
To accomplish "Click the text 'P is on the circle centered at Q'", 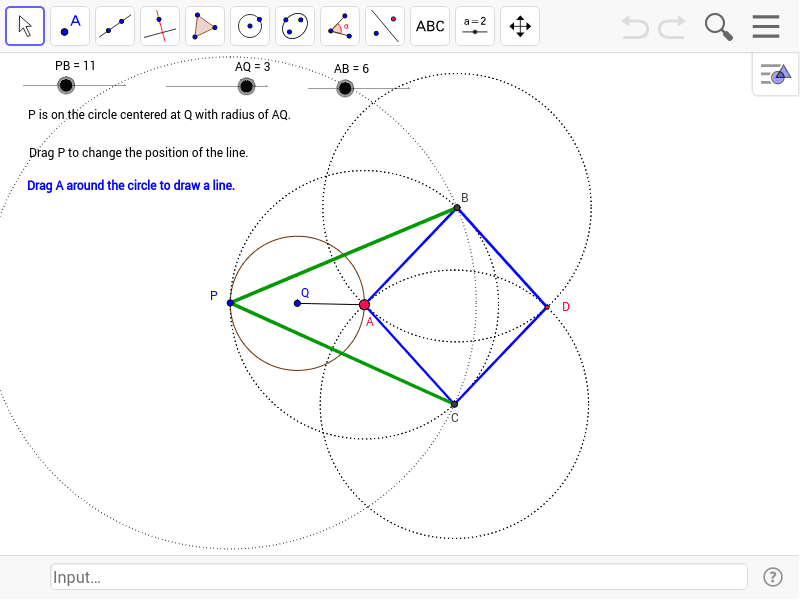I will pyautogui.click(x=110, y=115).
